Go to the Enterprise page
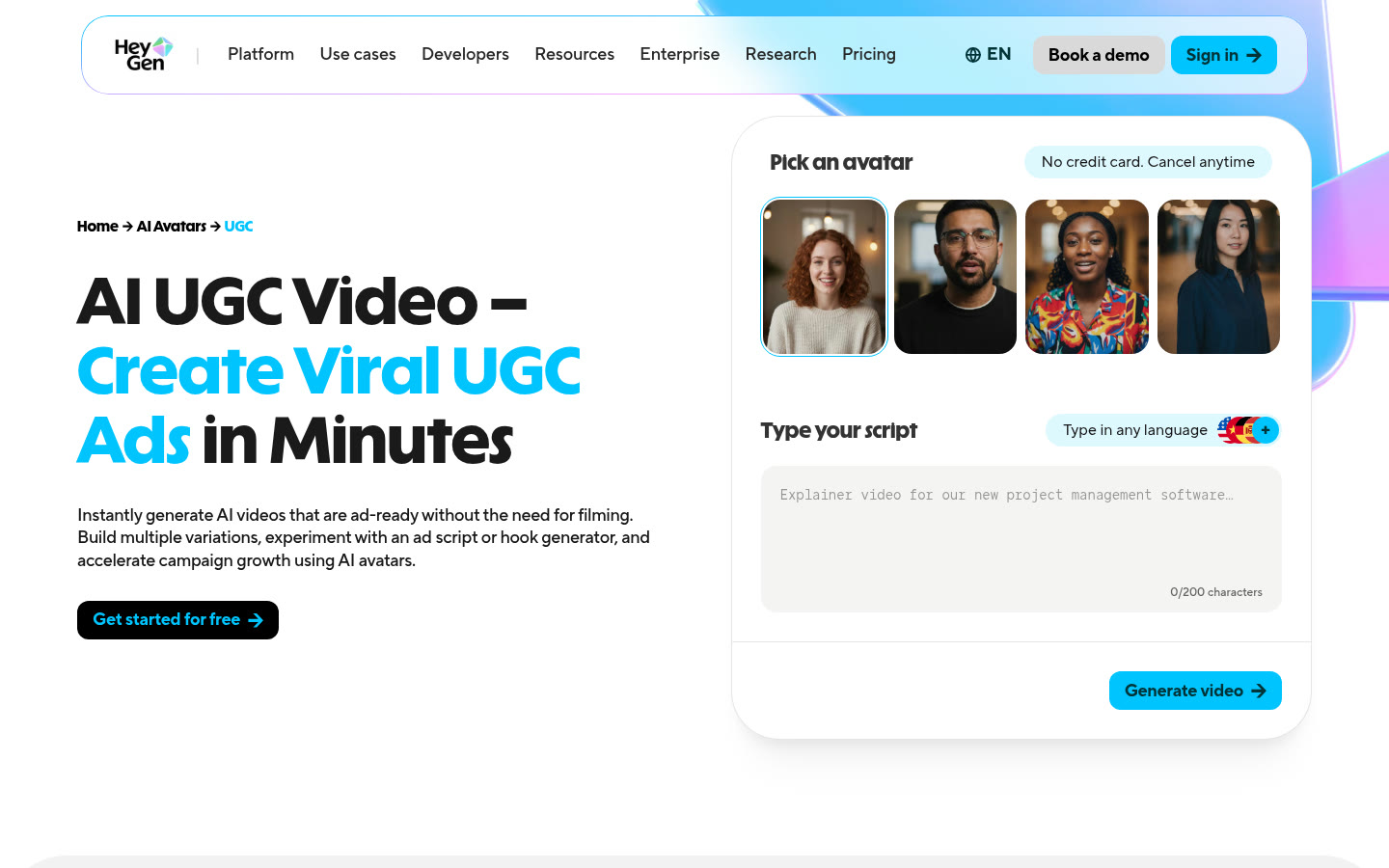Image resolution: width=1389 pixels, height=868 pixels. click(x=680, y=54)
